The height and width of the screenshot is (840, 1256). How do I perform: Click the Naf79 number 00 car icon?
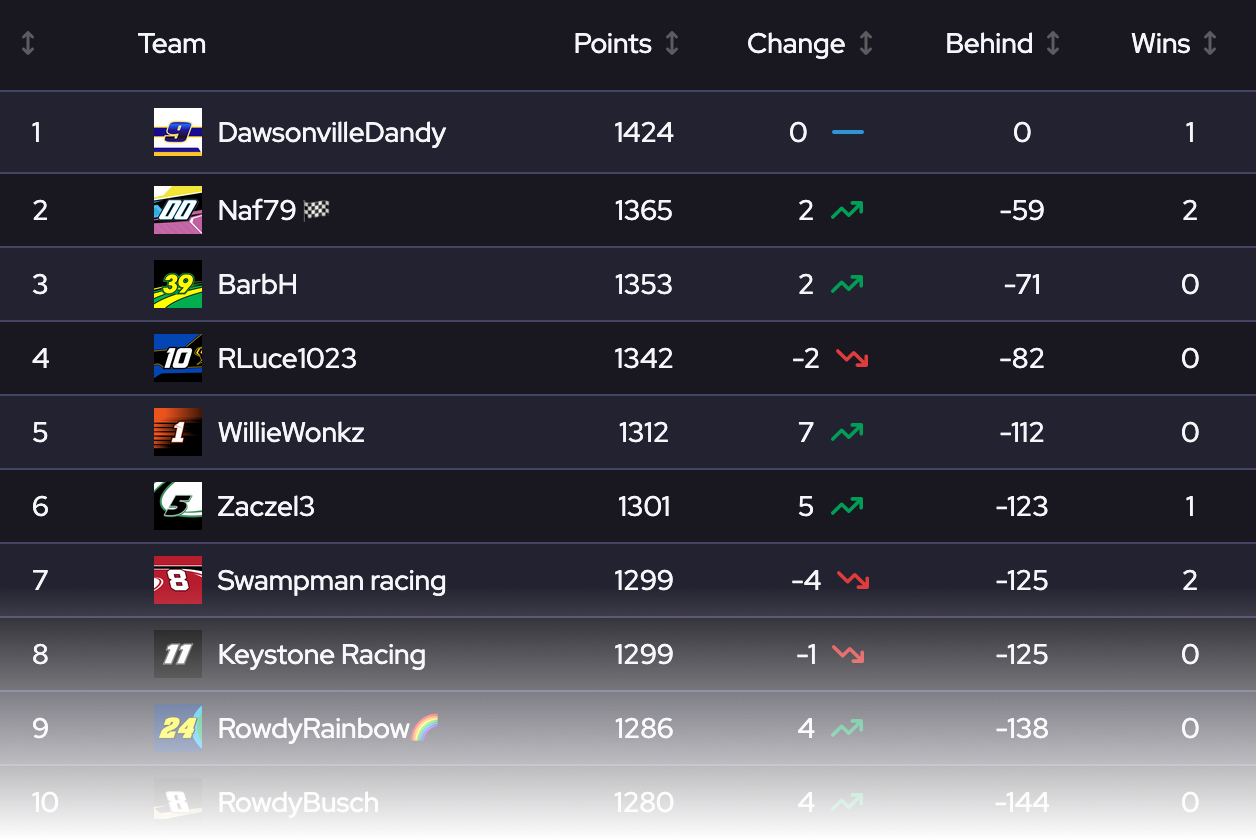tap(177, 210)
